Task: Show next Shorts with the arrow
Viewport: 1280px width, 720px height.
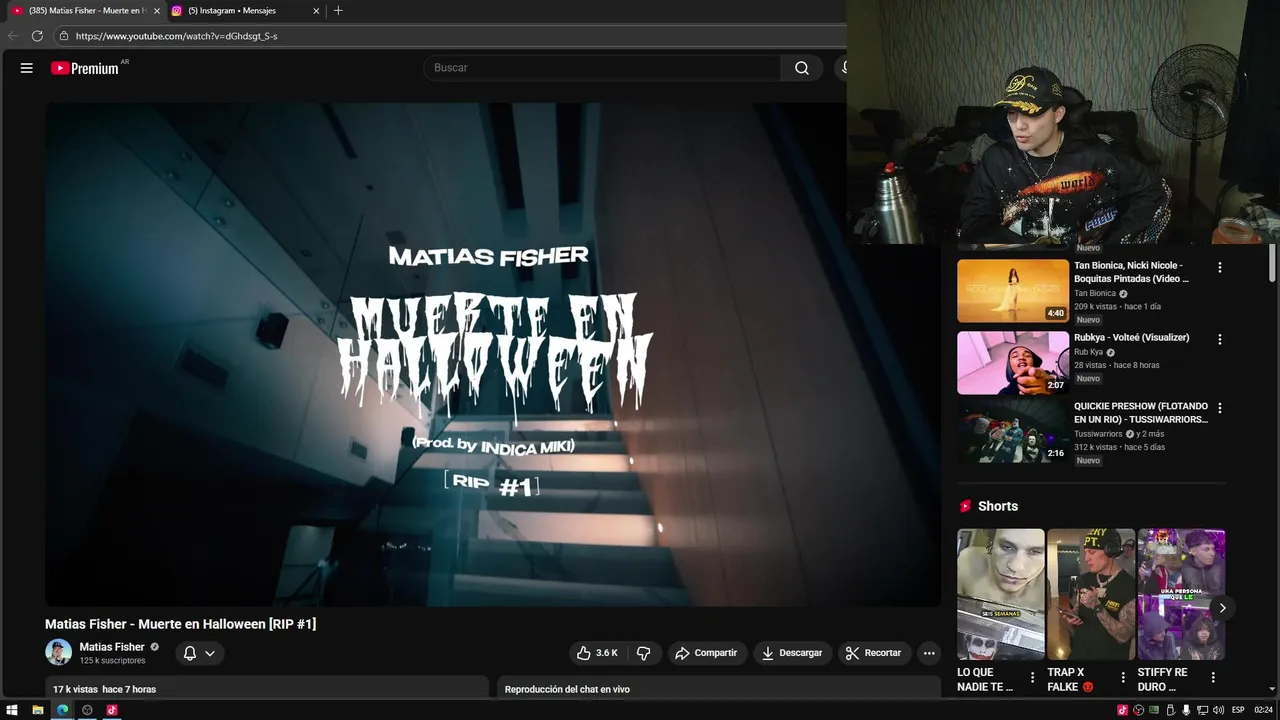Action: [x=1222, y=608]
